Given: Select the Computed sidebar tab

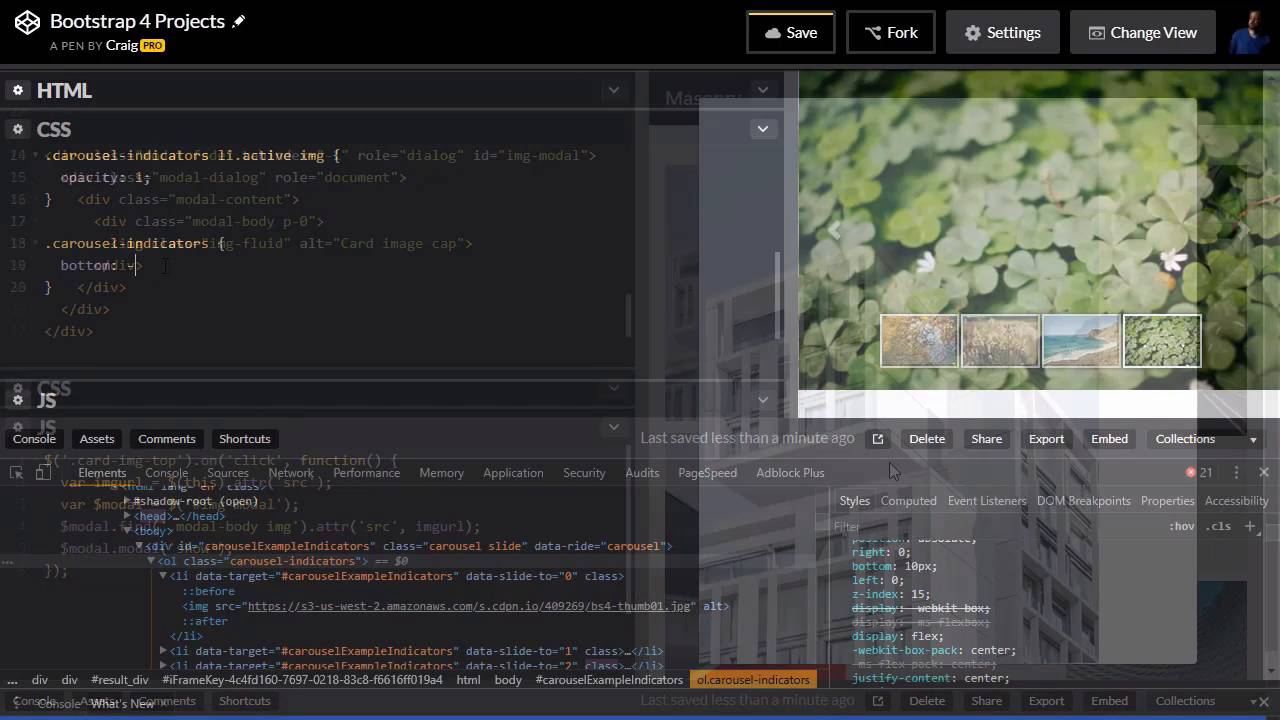Looking at the screenshot, I should 908,501.
